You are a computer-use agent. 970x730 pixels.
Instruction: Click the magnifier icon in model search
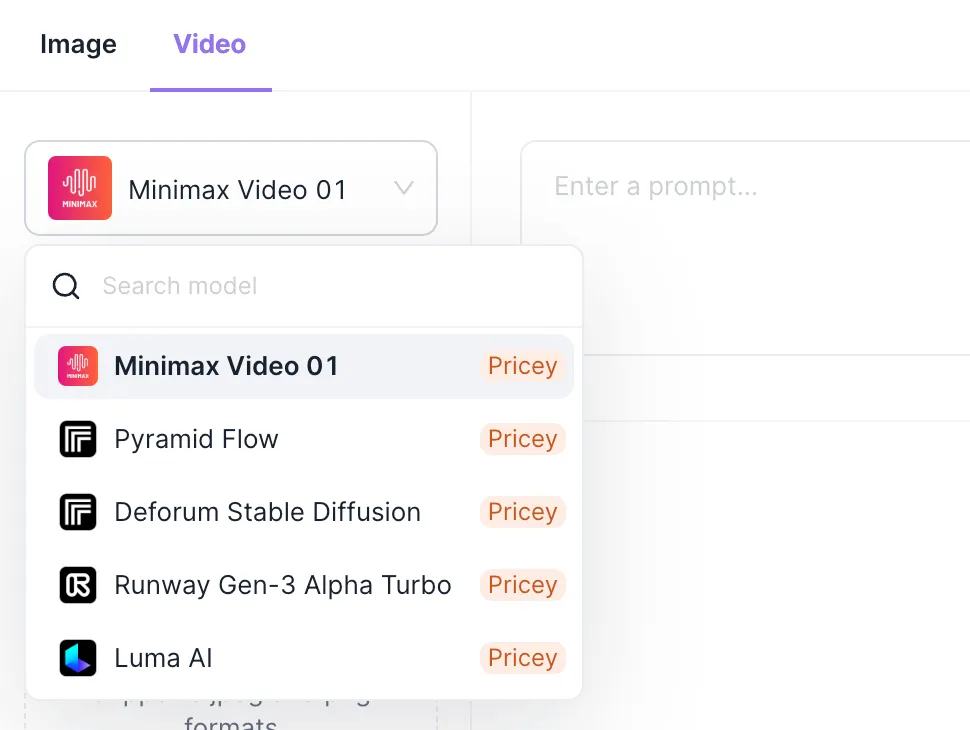tap(66, 286)
